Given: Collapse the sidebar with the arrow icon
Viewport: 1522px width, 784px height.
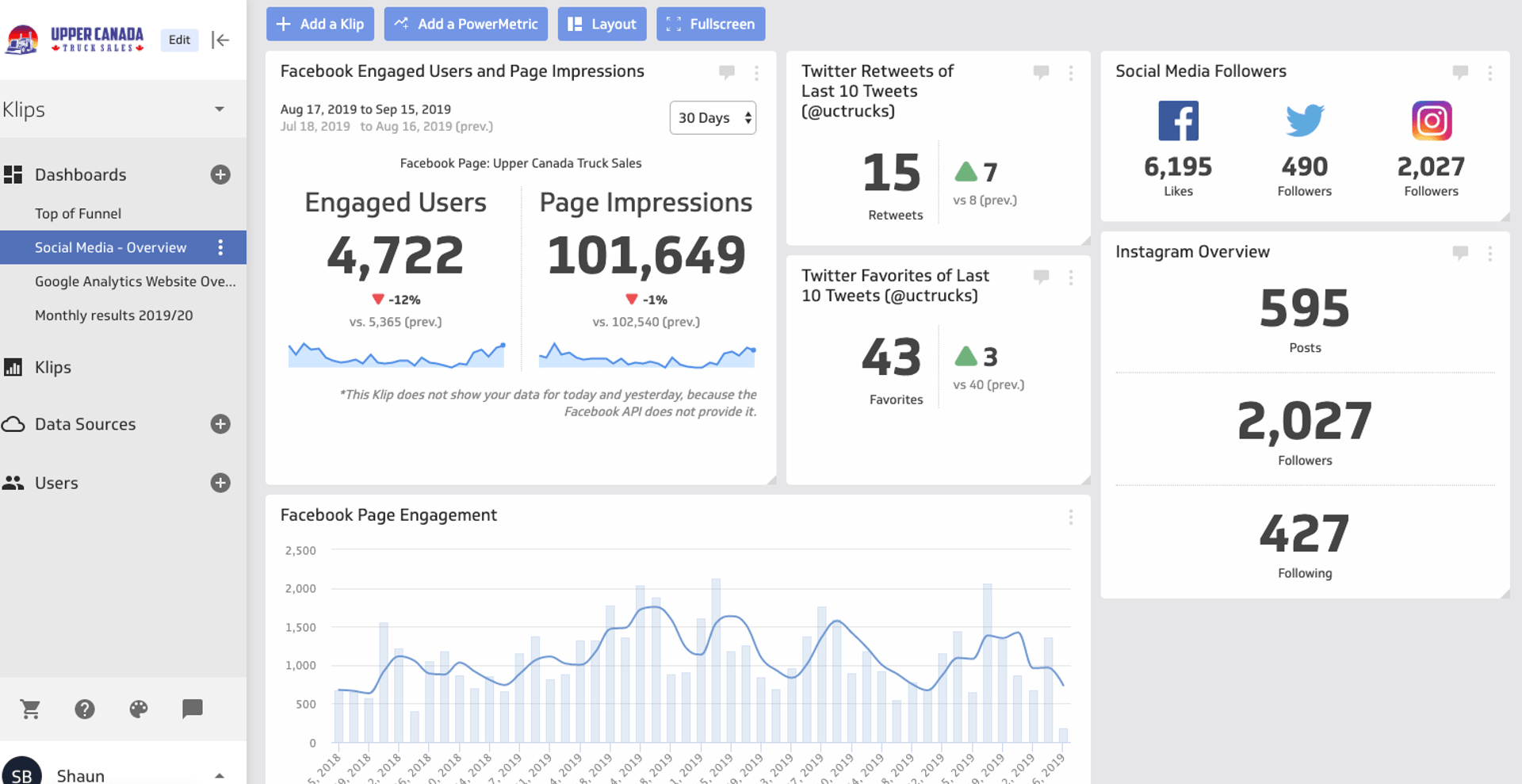Looking at the screenshot, I should click(220, 40).
